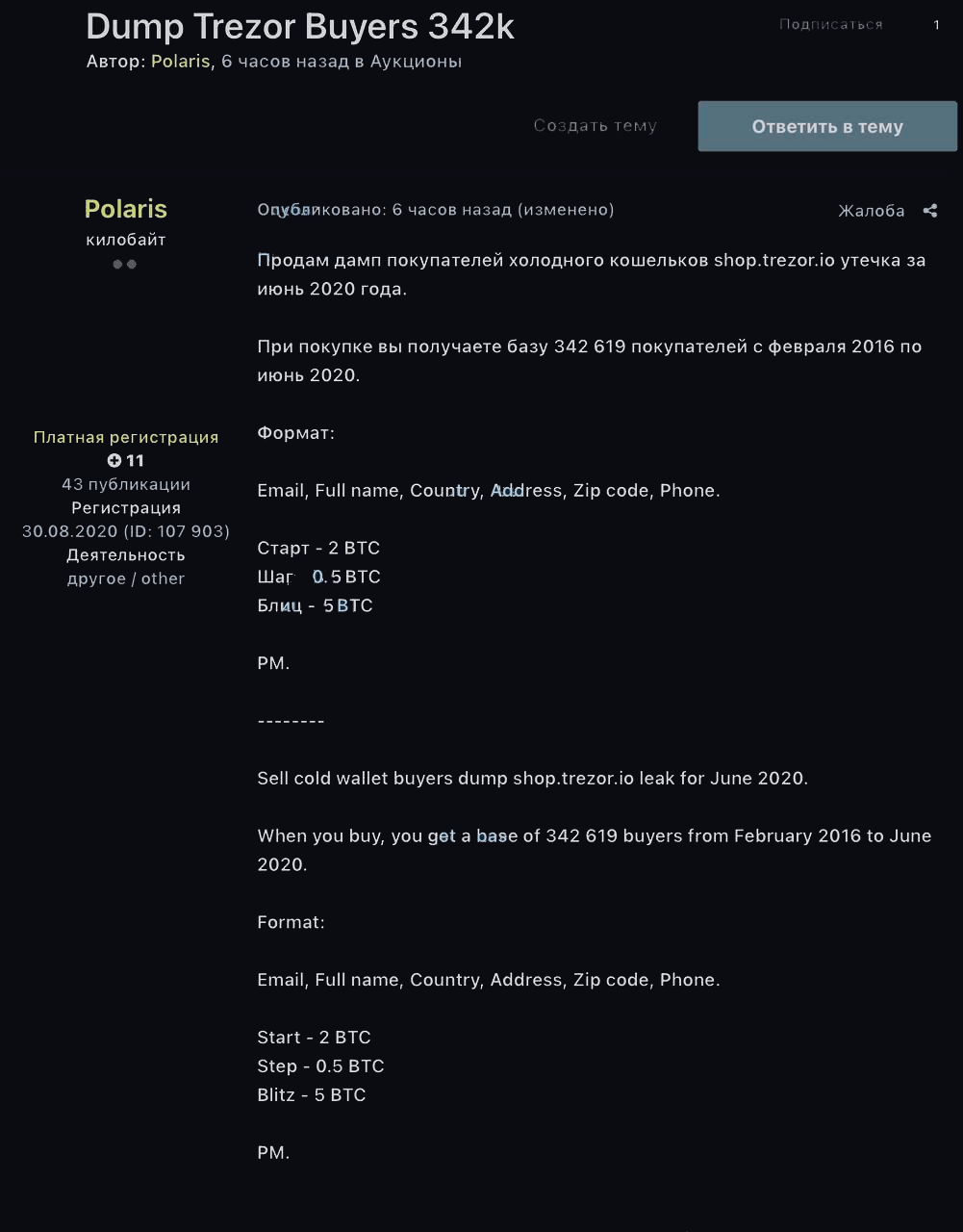
Task: Subscribe to the thread with Подписаться
Action: 831,24
